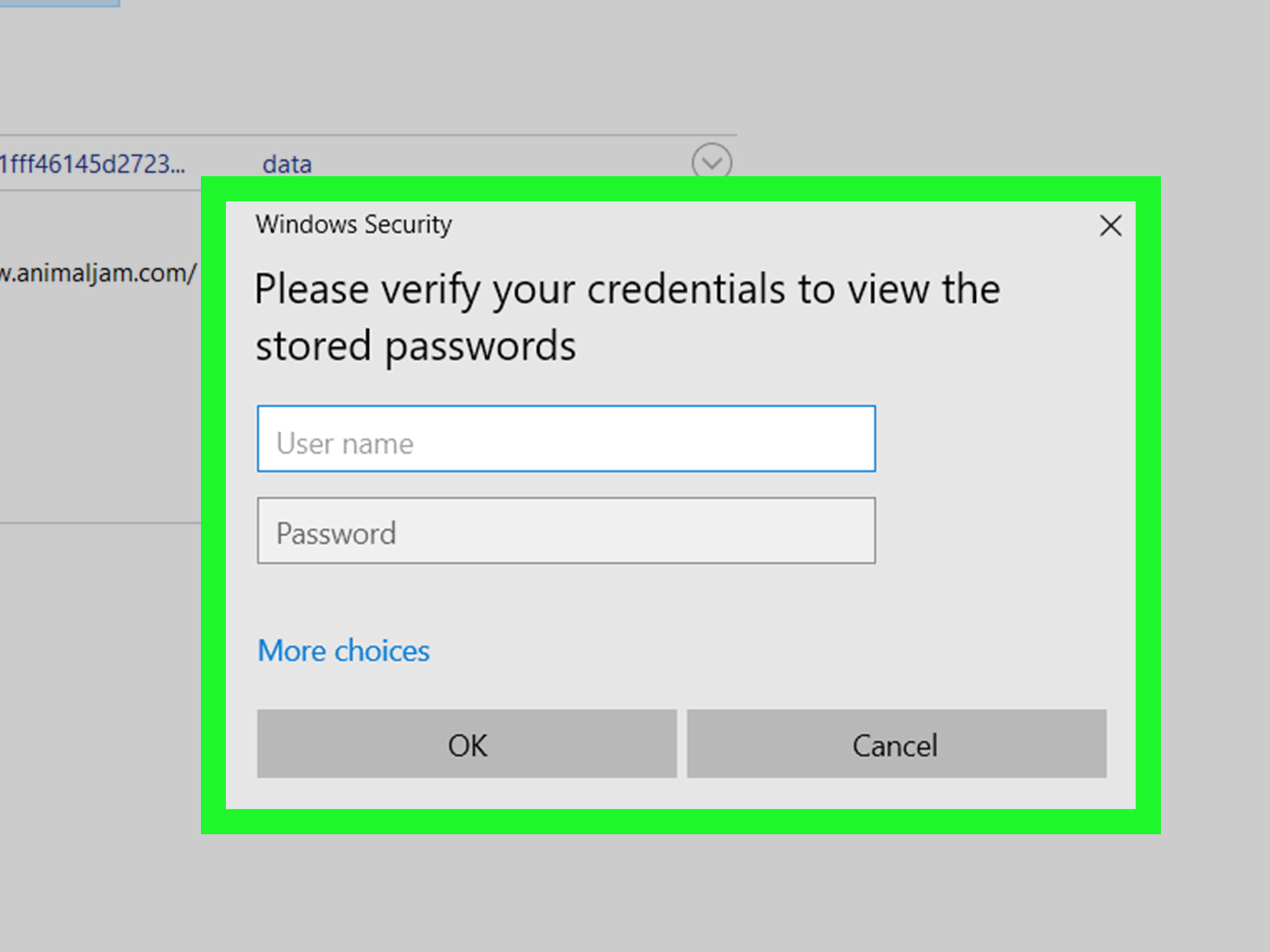Click the animaljam.com URL text

coord(98,274)
